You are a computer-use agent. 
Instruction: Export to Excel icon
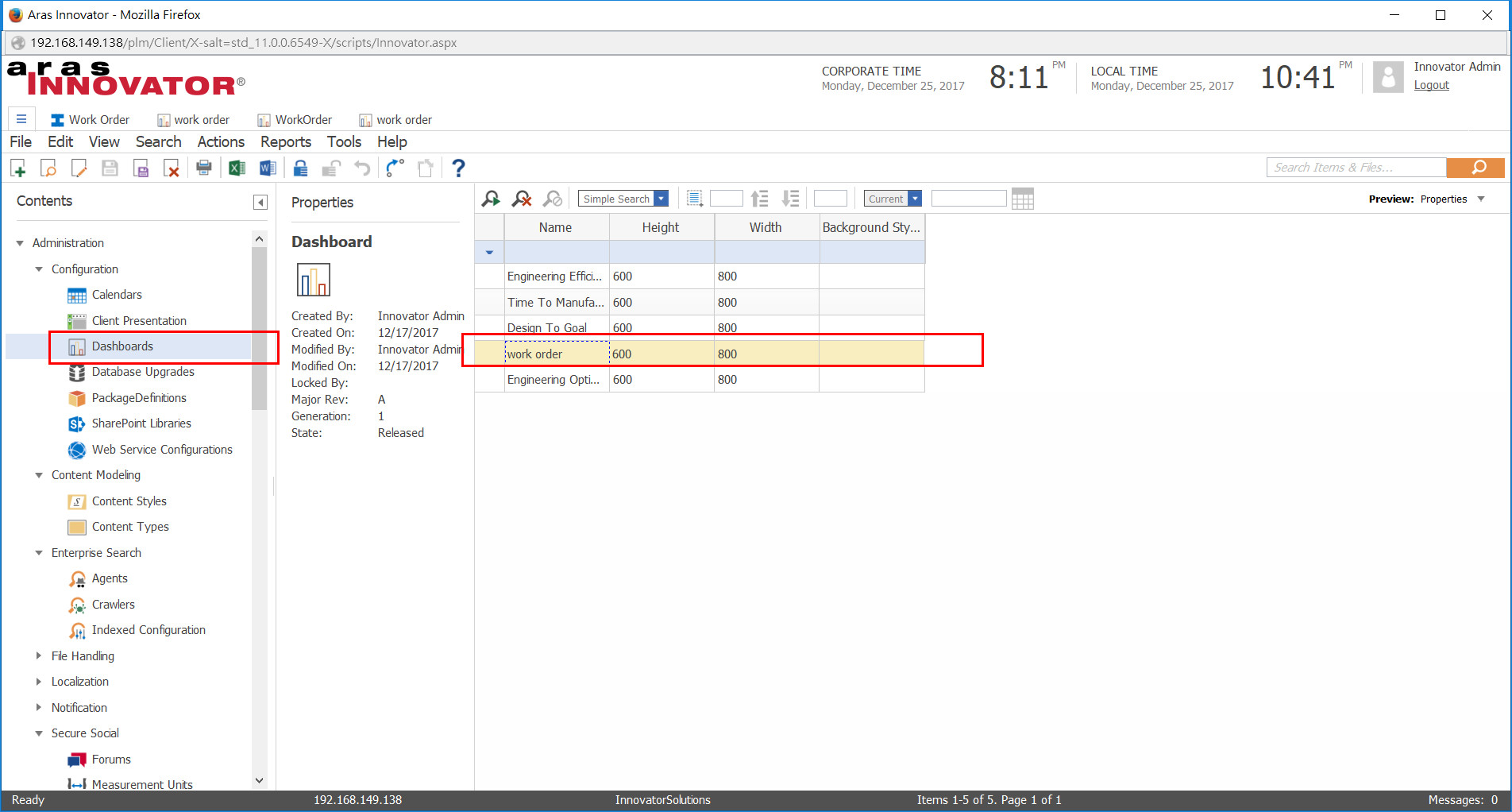click(x=237, y=168)
